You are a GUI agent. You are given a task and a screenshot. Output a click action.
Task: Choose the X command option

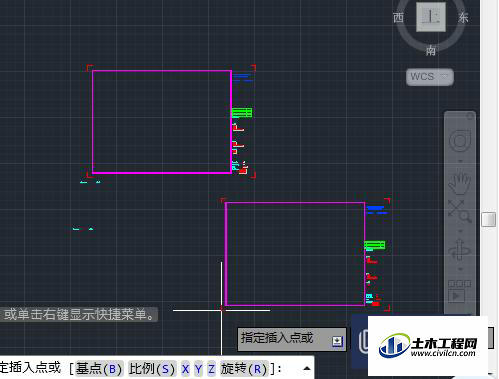pos(185,369)
